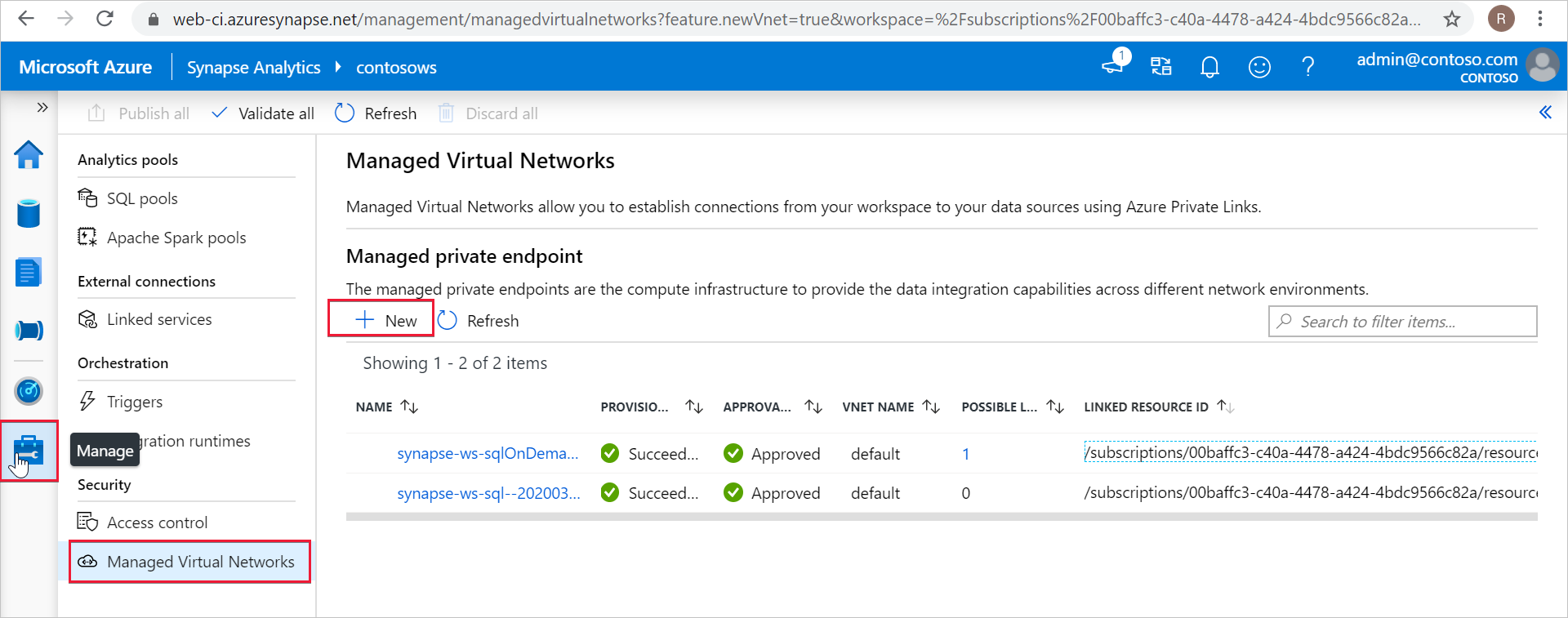This screenshot has width=1568, height=618.
Task: Click Microsoft Azure logo text
Action: (85, 67)
